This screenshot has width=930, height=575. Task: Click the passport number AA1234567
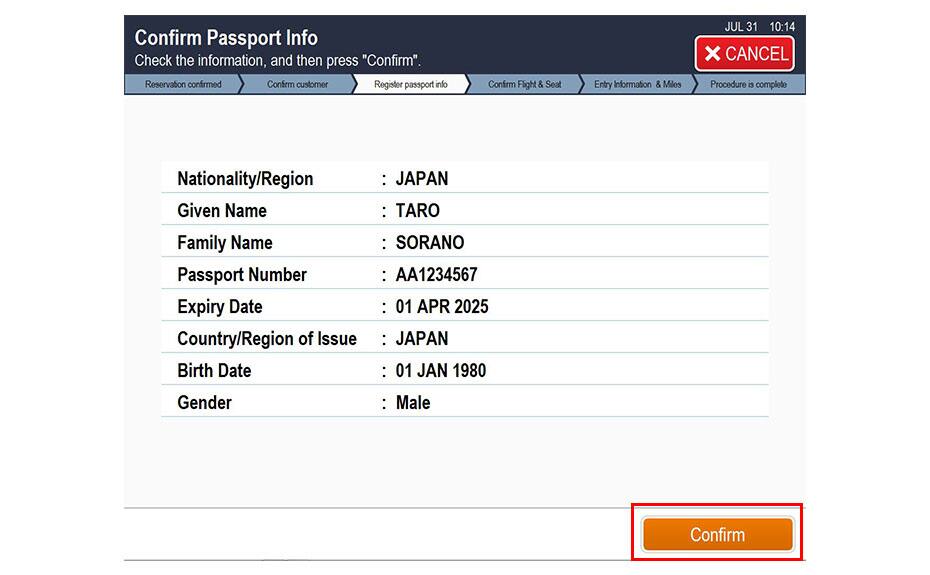436,275
